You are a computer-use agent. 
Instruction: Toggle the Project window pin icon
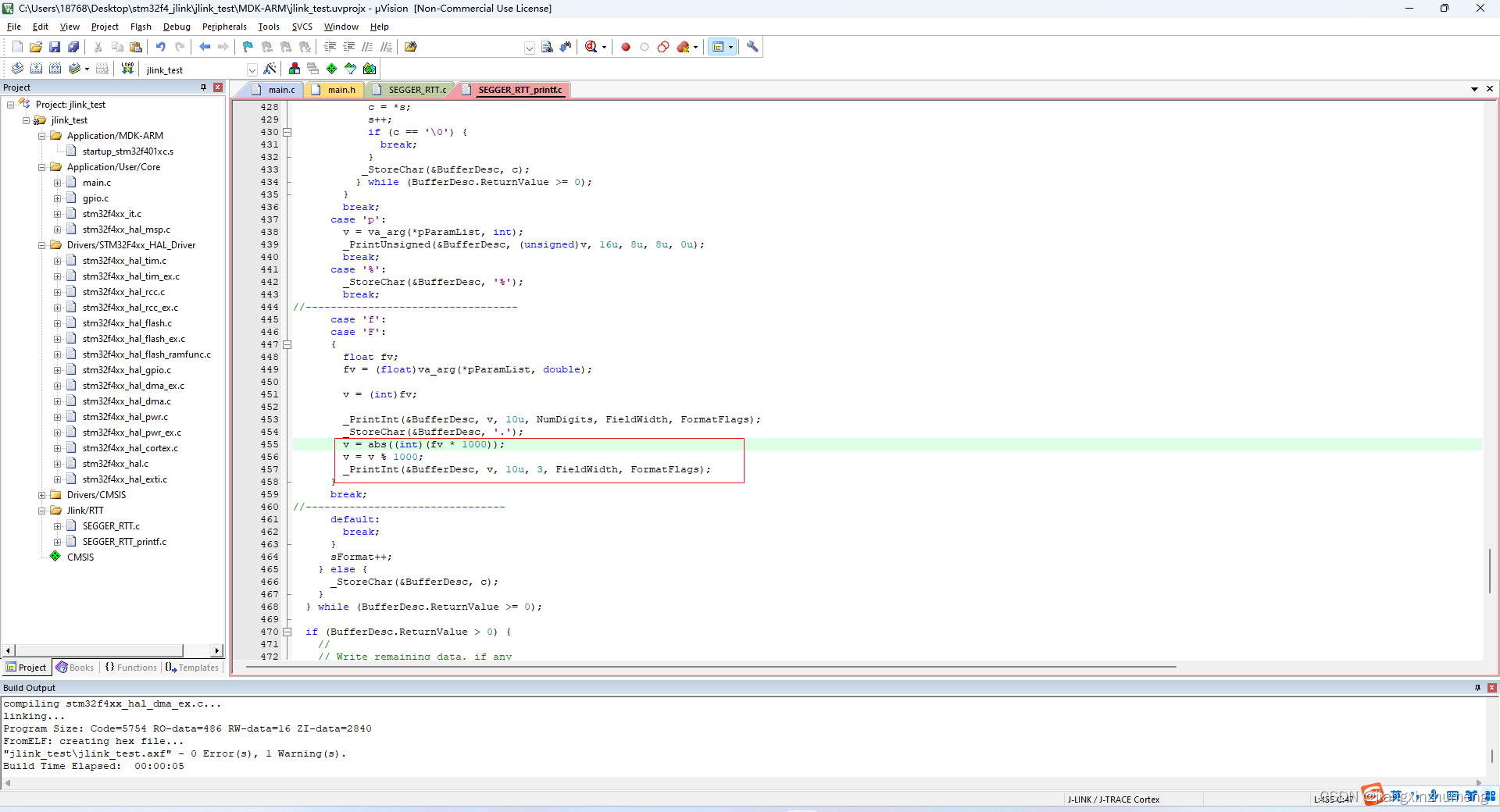[x=202, y=87]
